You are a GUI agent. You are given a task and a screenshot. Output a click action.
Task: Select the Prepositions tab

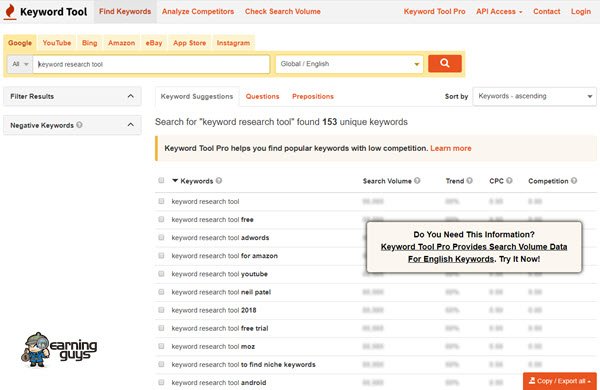[x=313, y=96]
